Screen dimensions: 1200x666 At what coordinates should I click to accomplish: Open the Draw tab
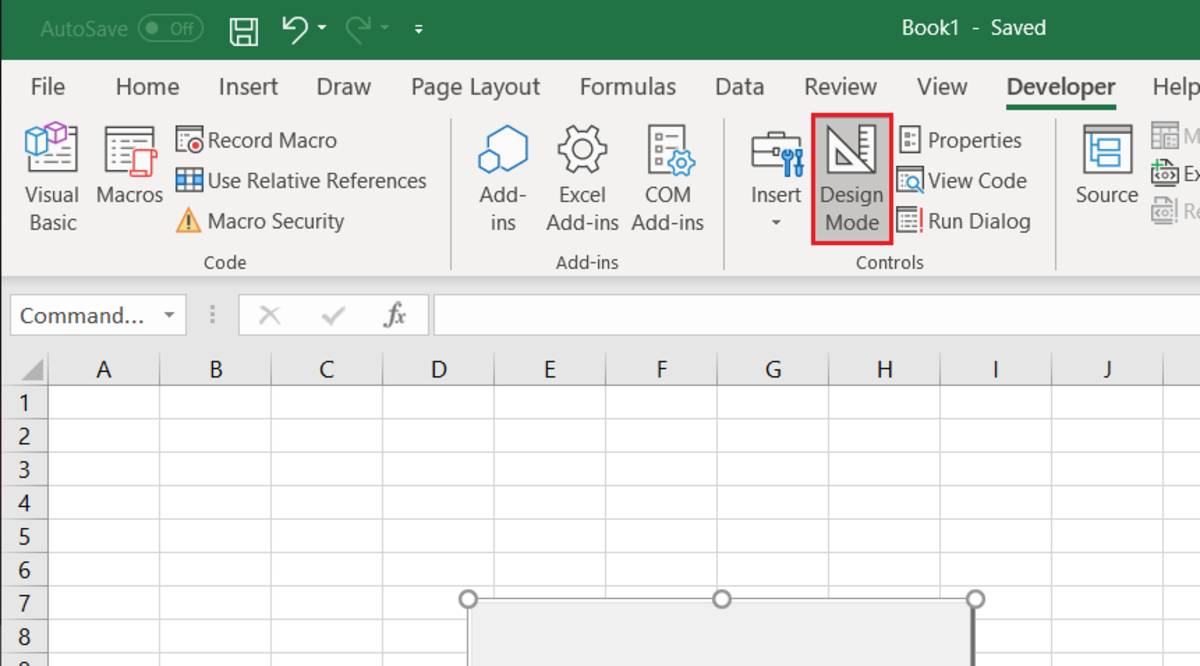pos(343,87)
